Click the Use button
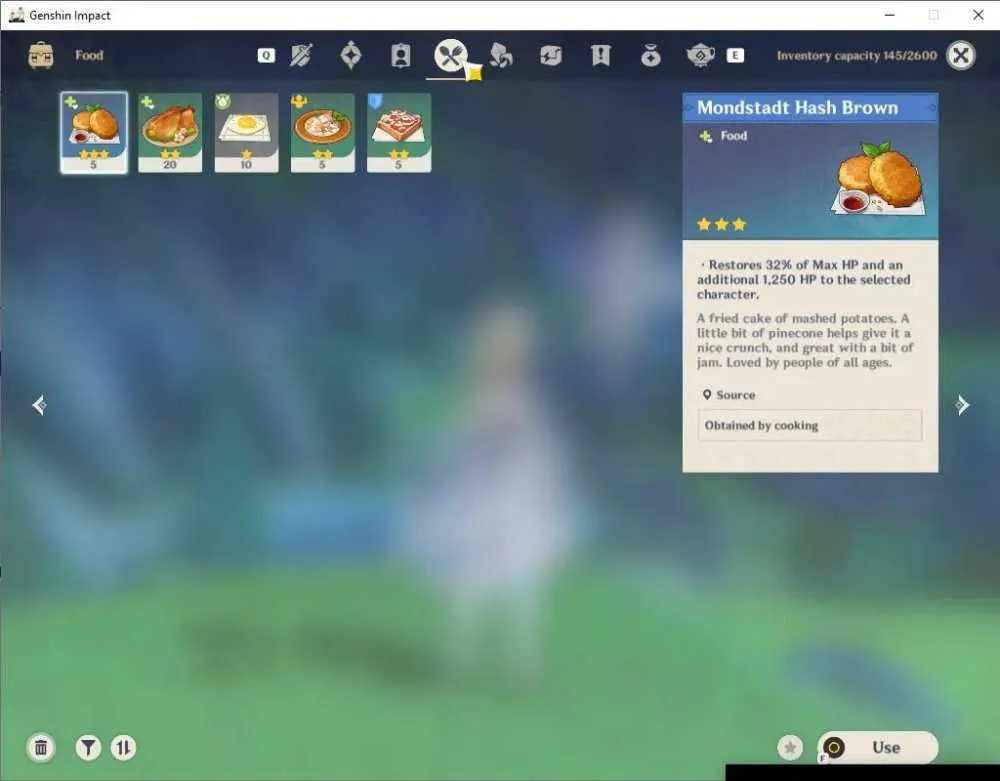1000x781 pixels. point(878,747)
